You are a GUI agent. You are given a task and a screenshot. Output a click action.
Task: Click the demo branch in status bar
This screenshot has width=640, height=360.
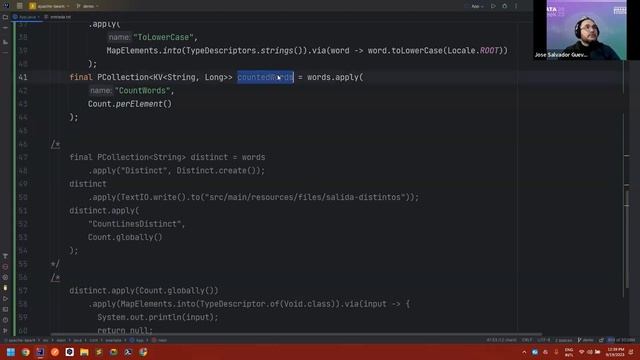(x=585, y=340)
